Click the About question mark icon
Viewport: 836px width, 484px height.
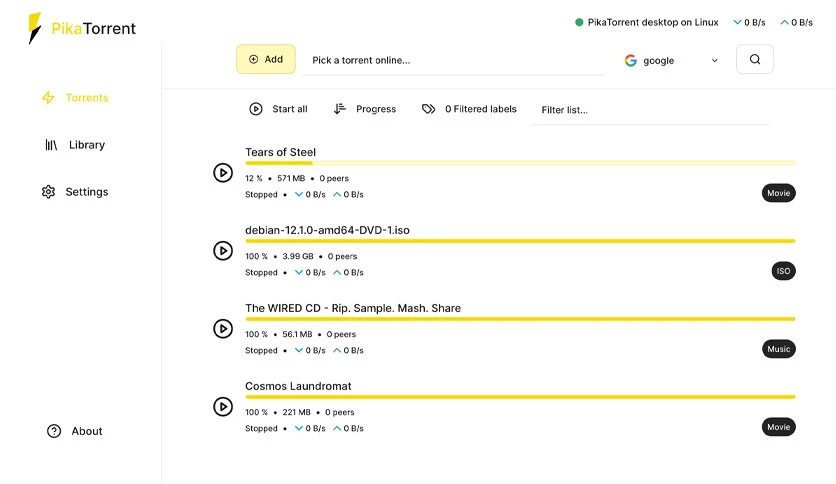(x=54, y=431)
